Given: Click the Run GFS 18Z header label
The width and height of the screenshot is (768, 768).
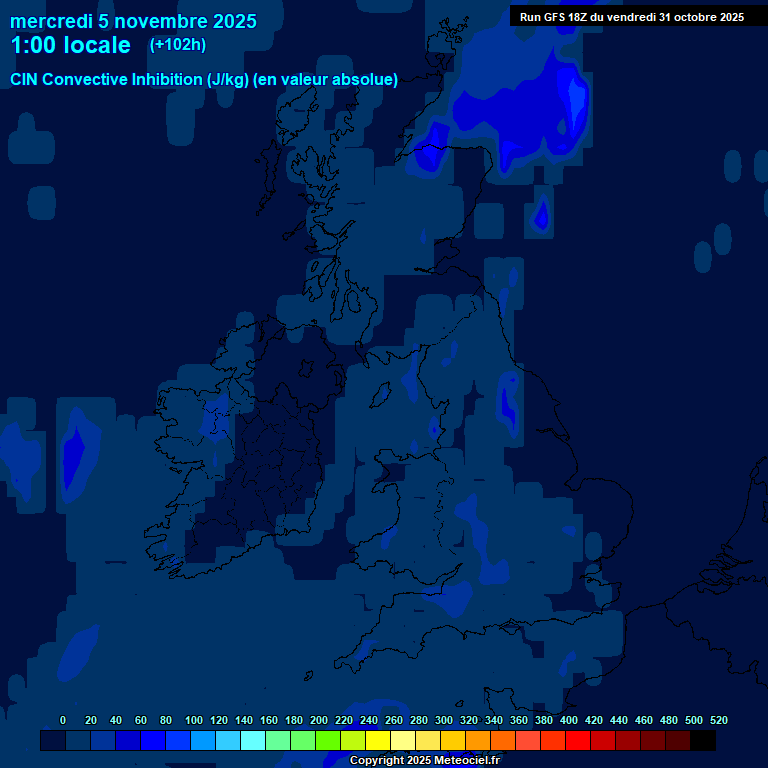Looking at the screenshot, I should click(631, 17).
